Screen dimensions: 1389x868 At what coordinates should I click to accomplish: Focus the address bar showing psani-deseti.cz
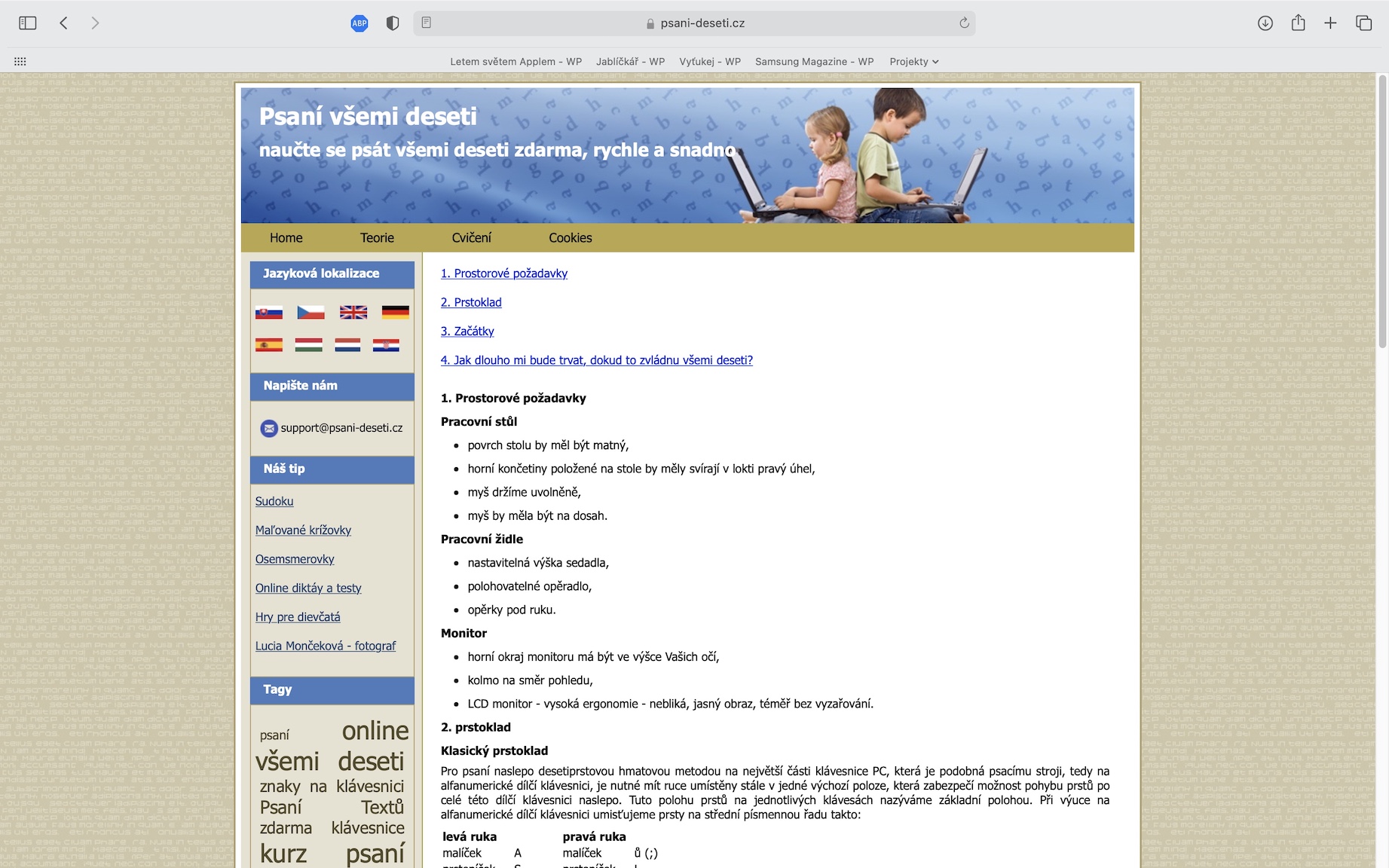click(x=694, y=23)
